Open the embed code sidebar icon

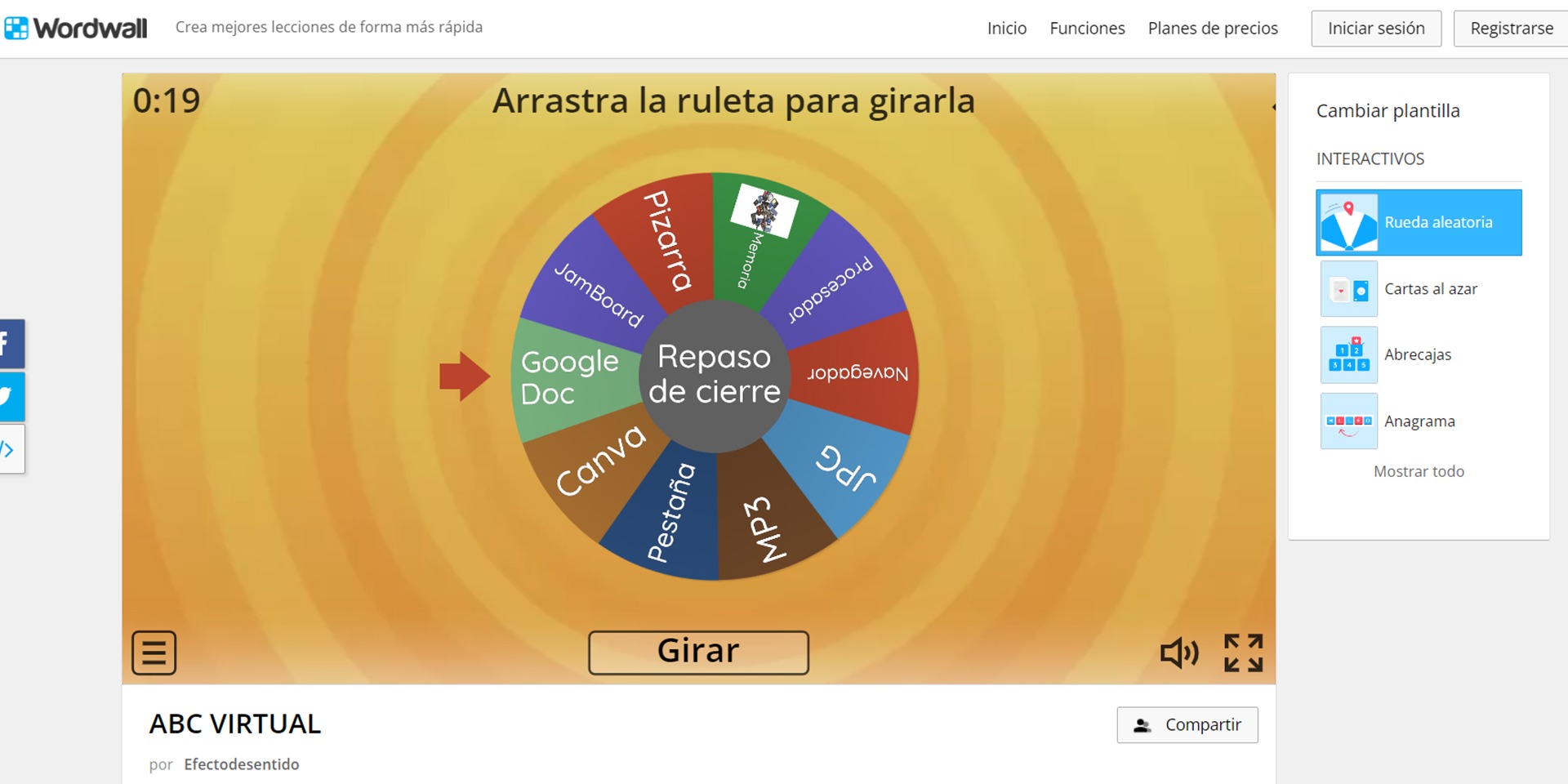(x=11, y=449)
